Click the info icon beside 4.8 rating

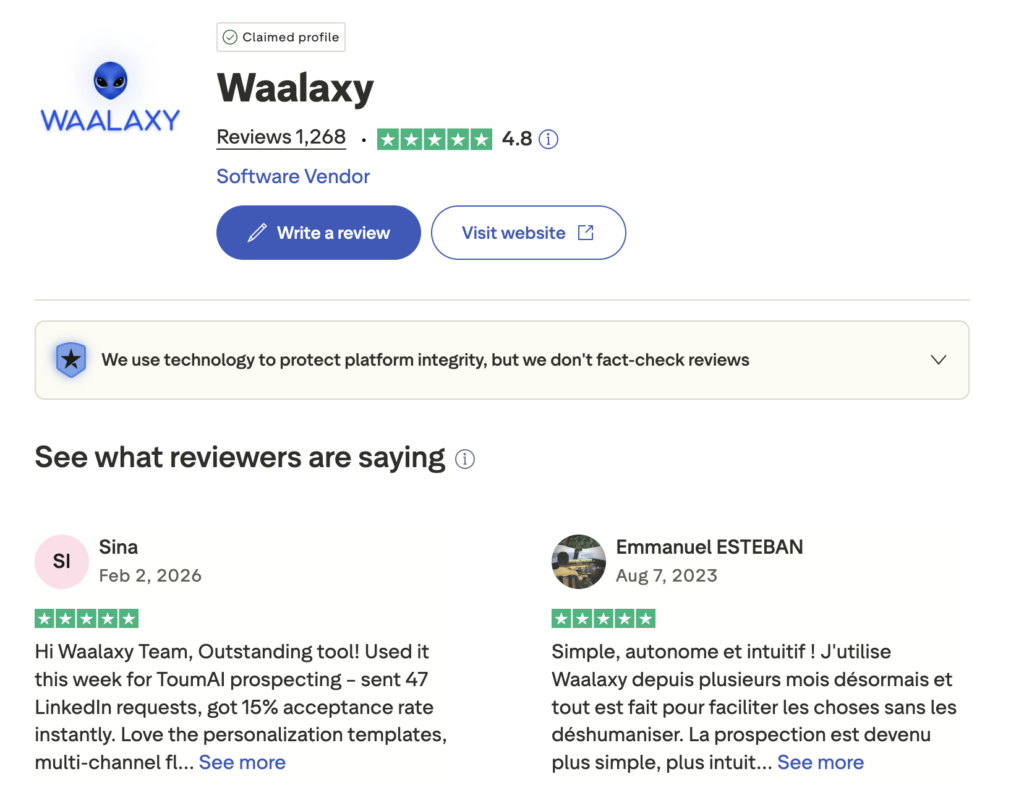(548, 139)
